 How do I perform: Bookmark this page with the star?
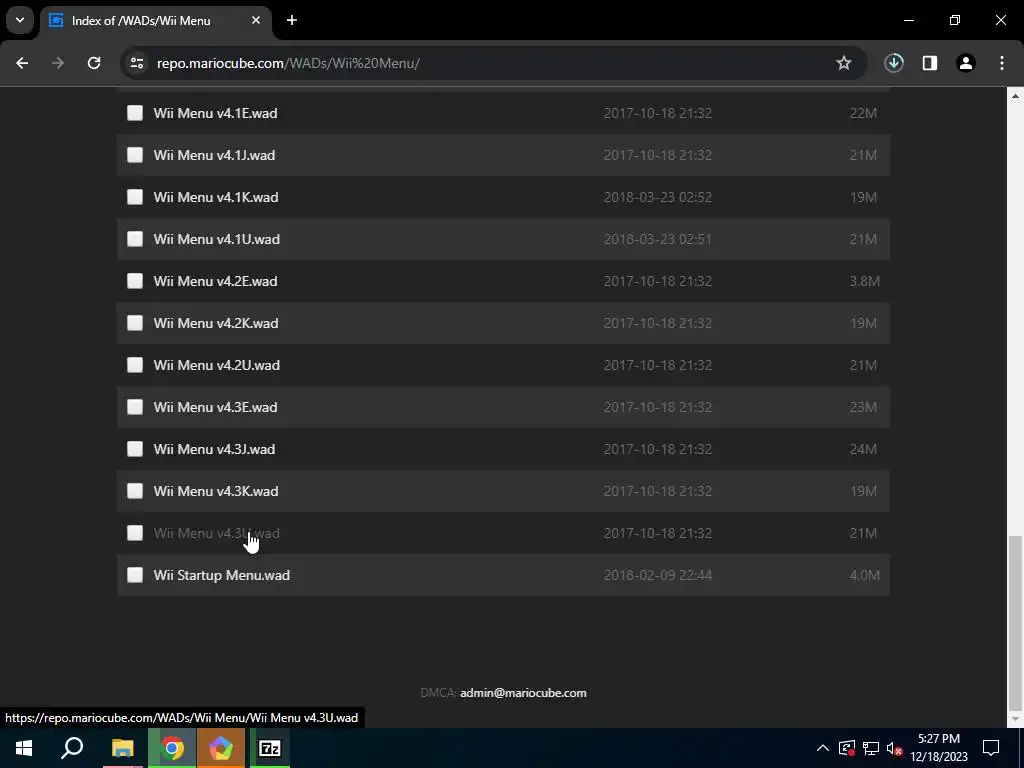[844, 63]
